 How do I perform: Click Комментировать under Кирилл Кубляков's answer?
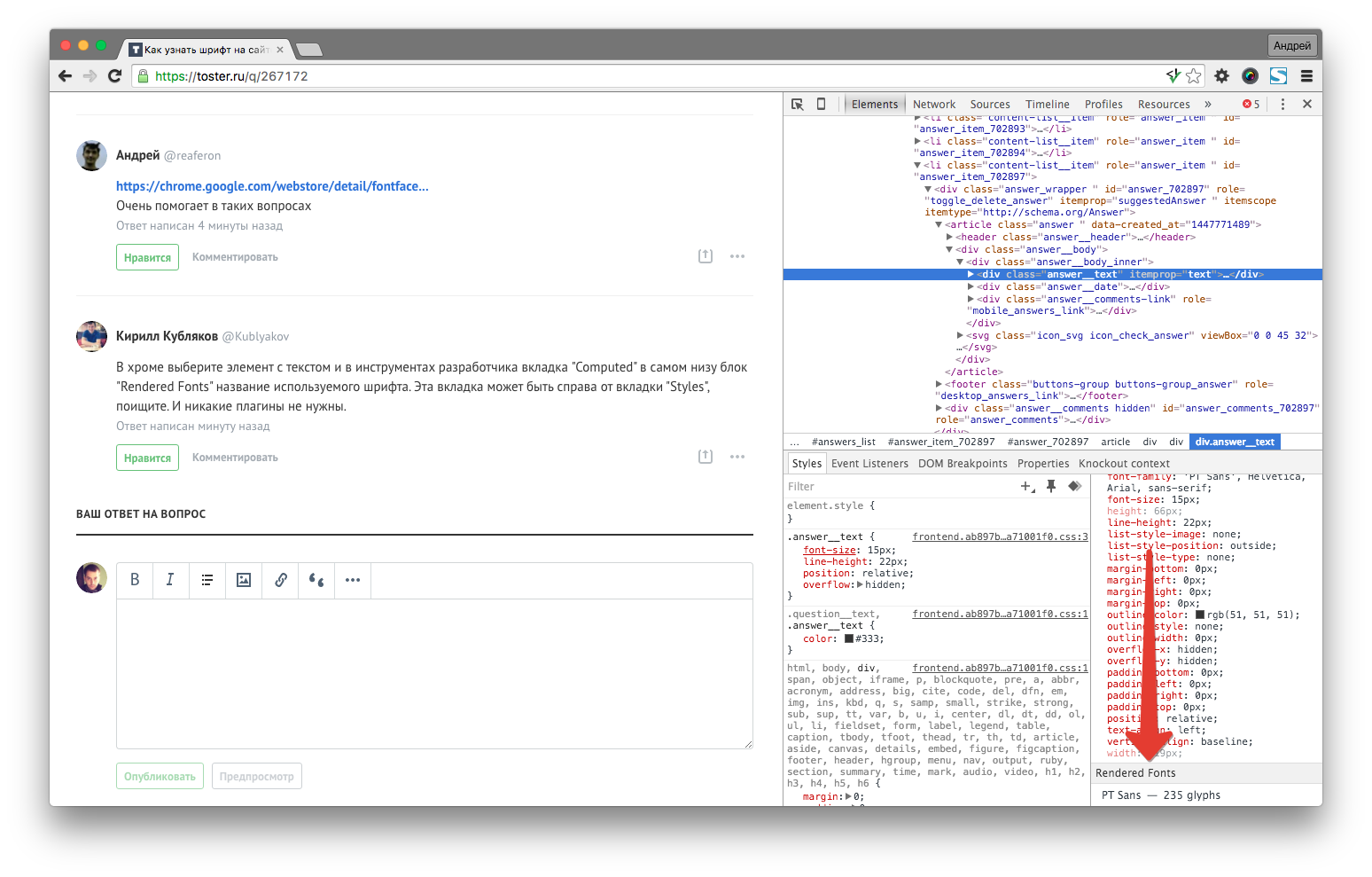click(x=235, y=458)
